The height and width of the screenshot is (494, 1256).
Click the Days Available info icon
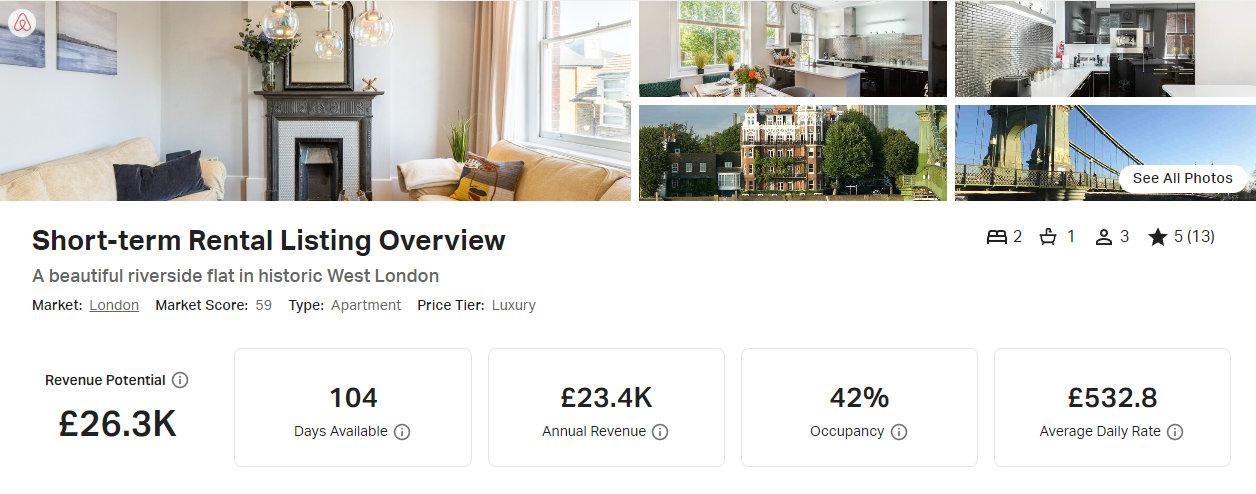pyautogui.click(x=402, y=432)
